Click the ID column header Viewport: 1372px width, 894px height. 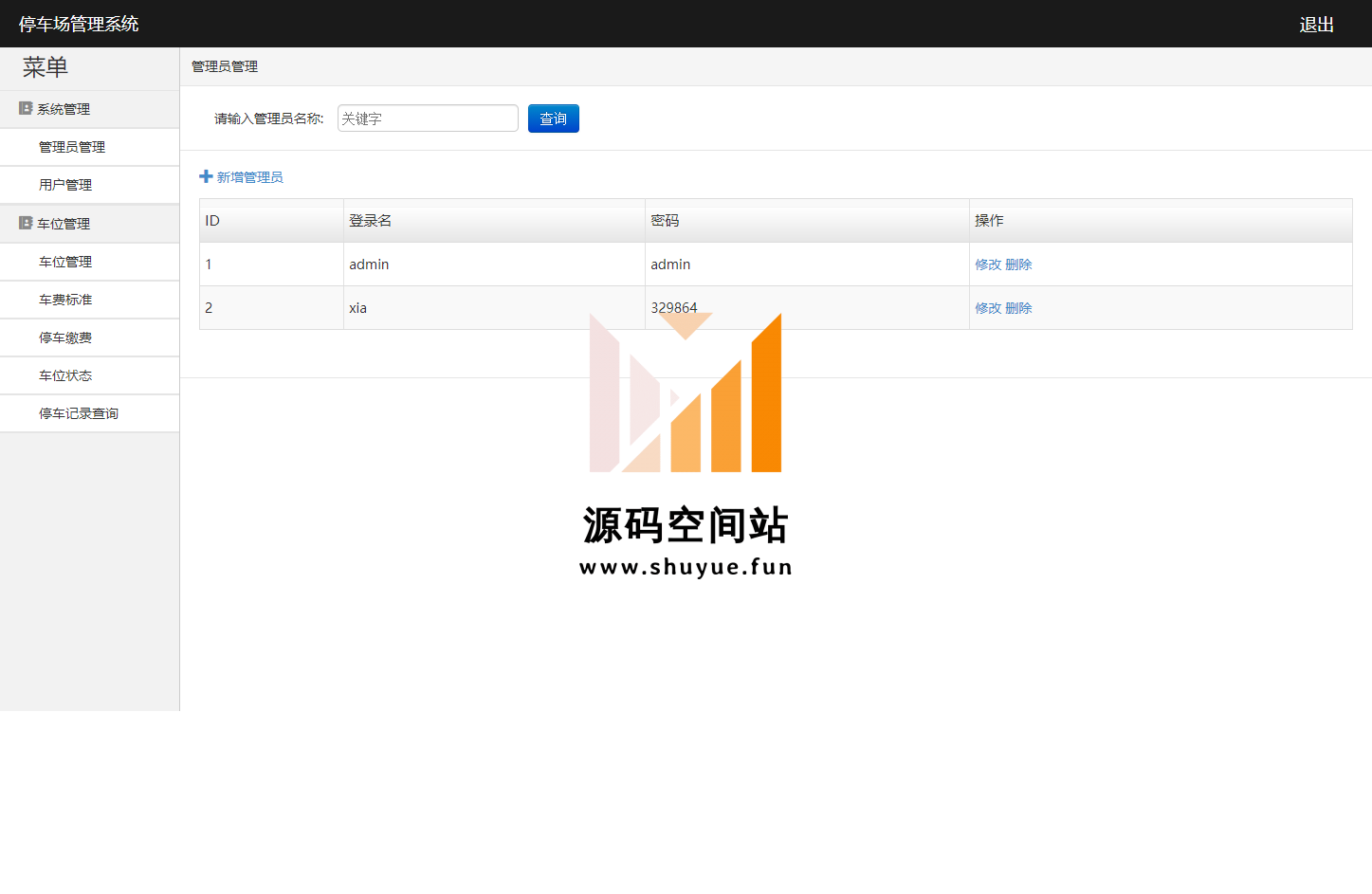tap(271, 221)
